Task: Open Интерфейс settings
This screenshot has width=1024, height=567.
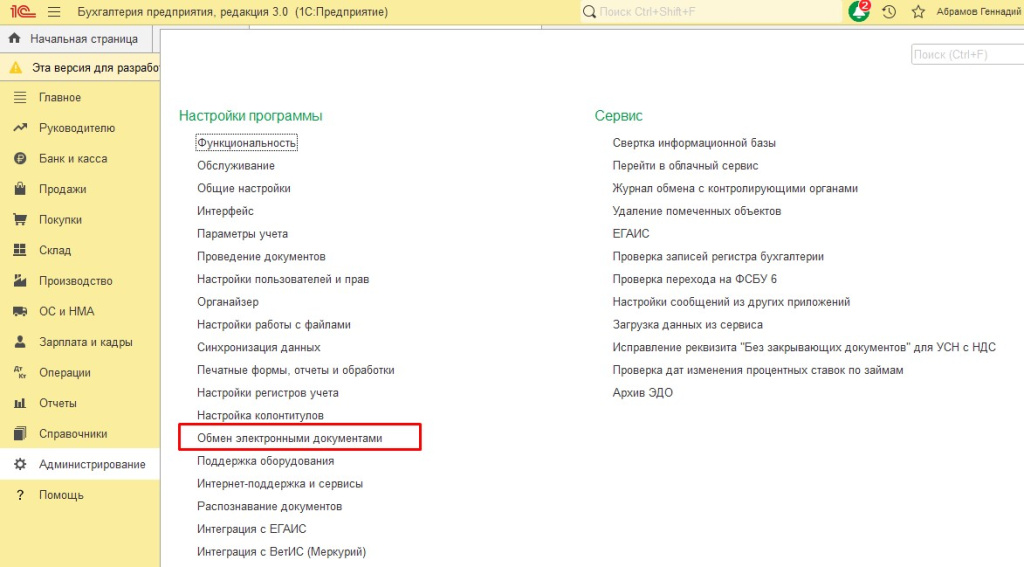Action: 225,211
